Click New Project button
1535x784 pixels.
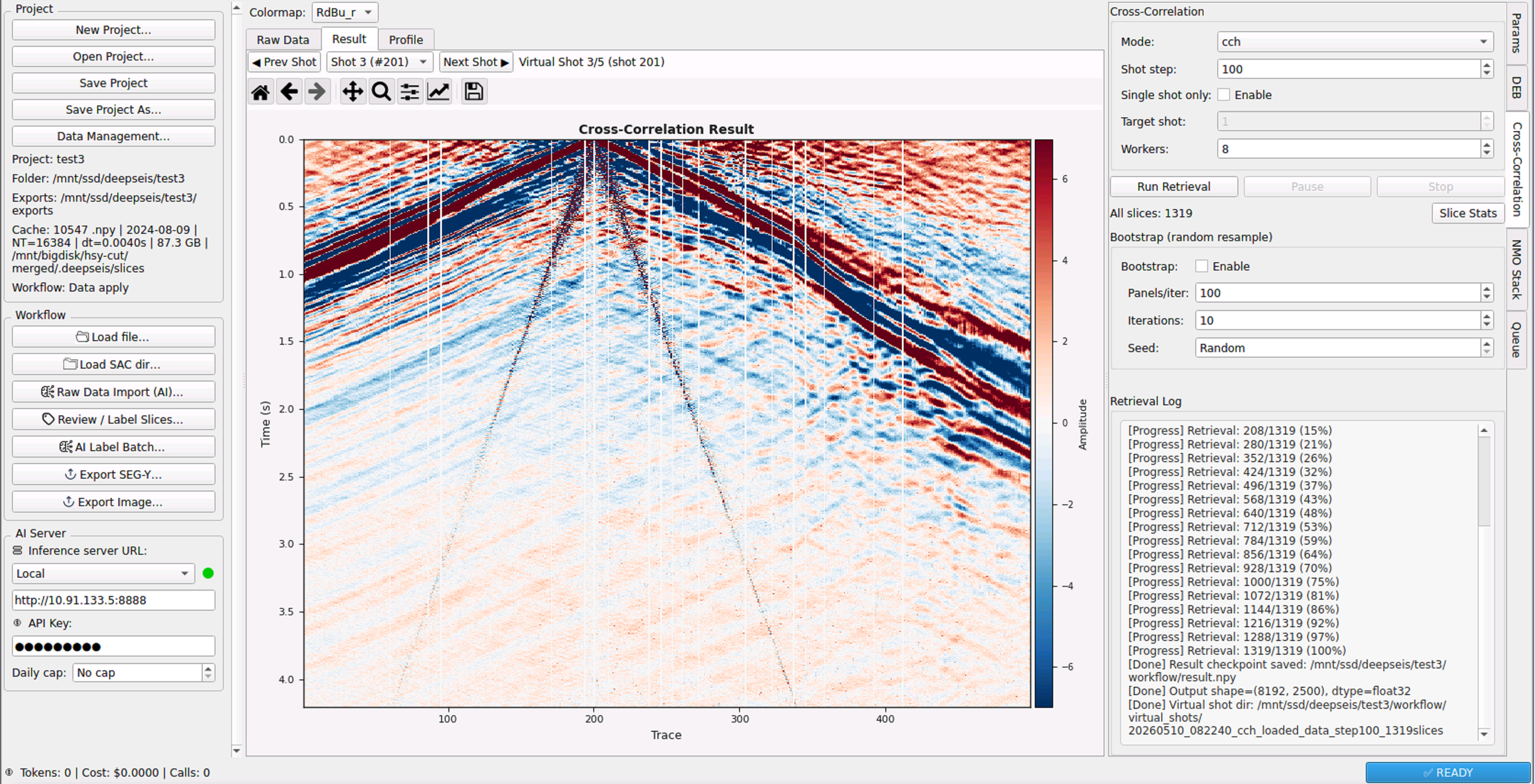pos(113,30)
